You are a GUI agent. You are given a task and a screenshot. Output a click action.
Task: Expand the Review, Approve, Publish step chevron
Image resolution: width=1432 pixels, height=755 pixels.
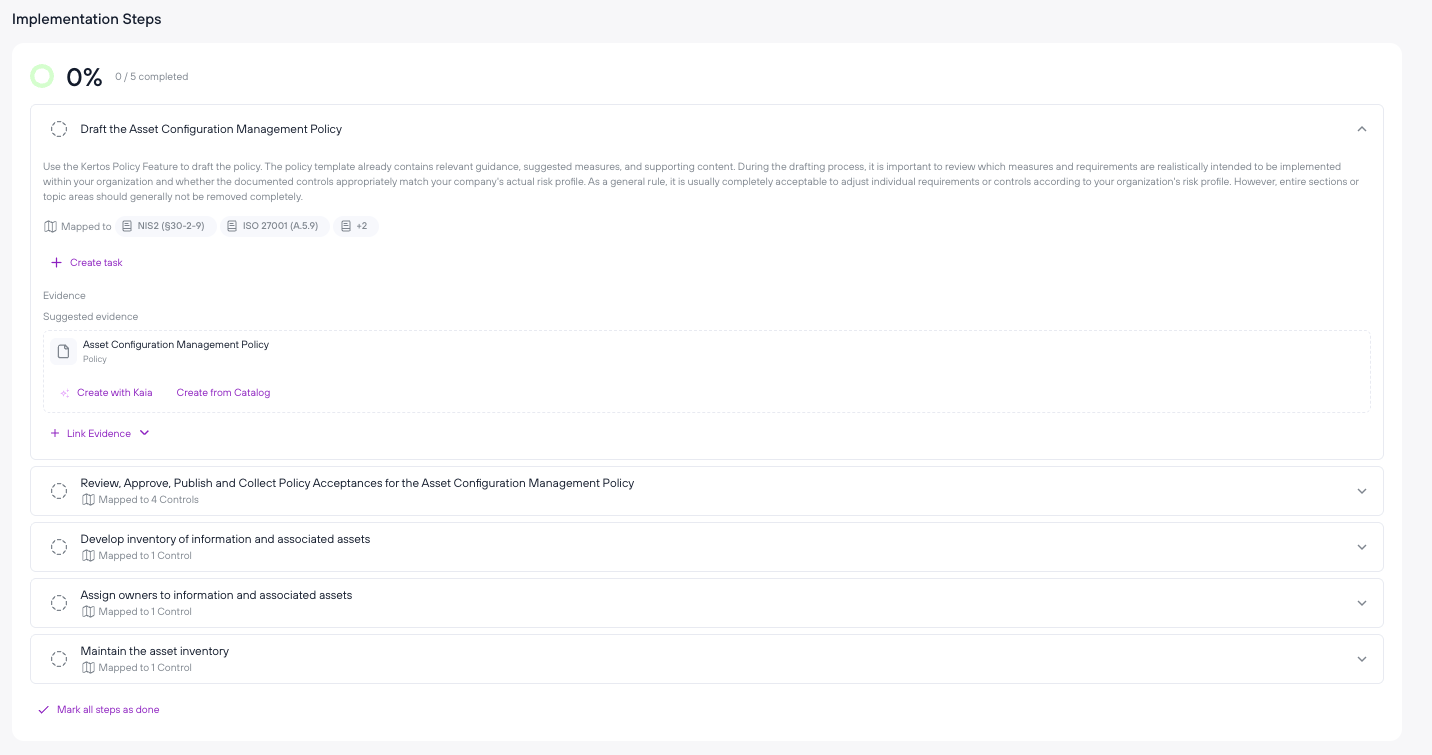pyautogui.click(x=1361, y=491)
